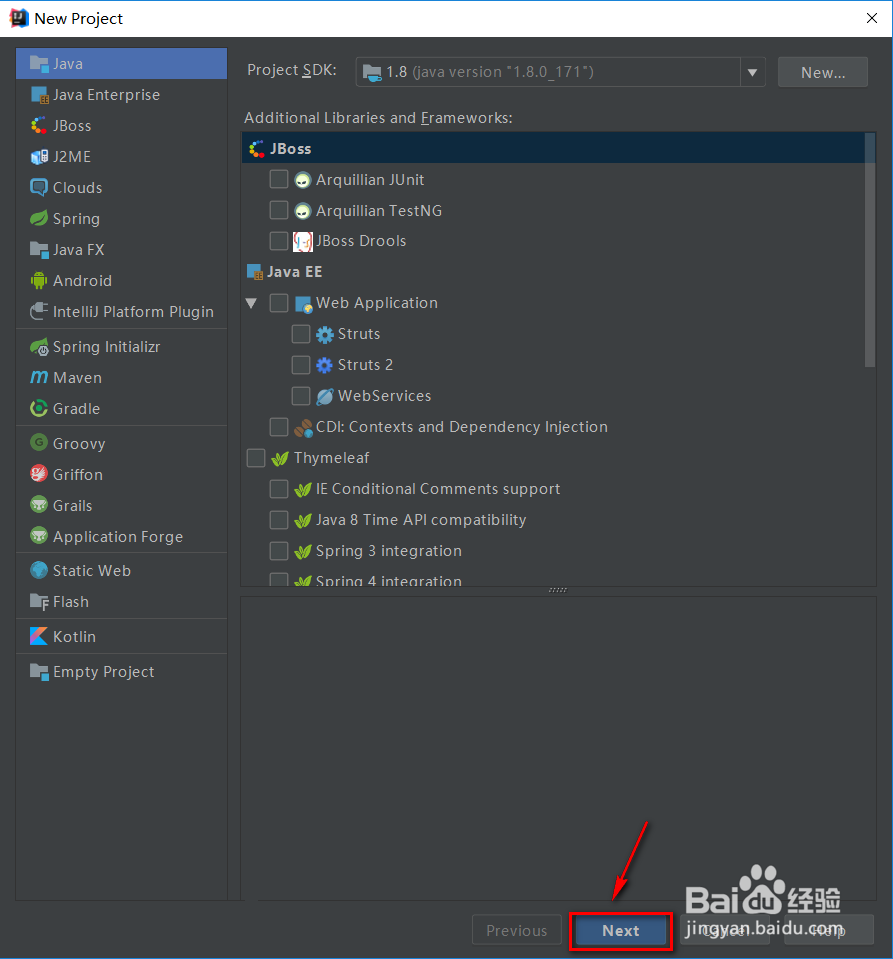The image size is (893, 959).
Task: Tick the CDI Contexts and Dependency Injection checkbox
Action: (279, 427)
